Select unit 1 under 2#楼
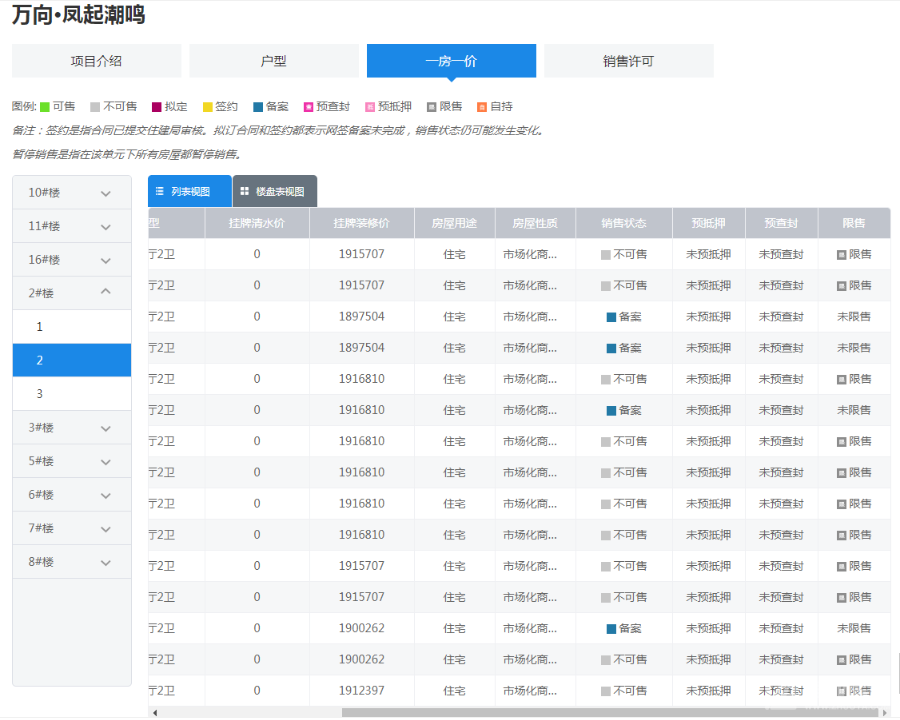This screenshot has height=720, width=900. click(72, 327)
